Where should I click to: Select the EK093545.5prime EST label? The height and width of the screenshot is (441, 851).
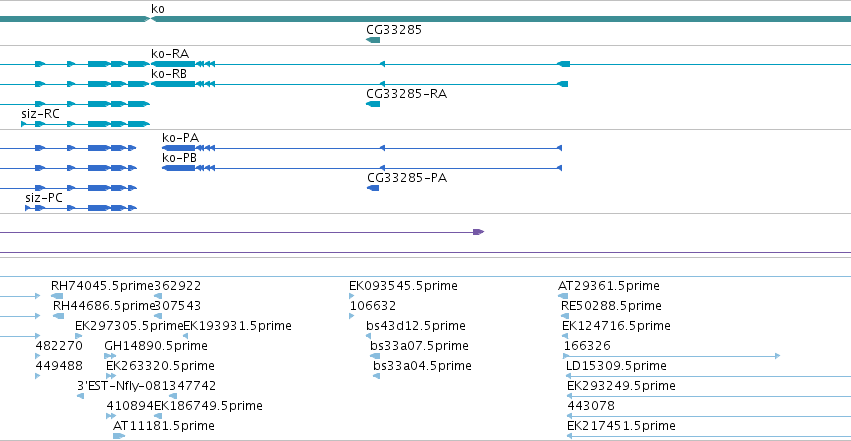[x=403, y=286]
